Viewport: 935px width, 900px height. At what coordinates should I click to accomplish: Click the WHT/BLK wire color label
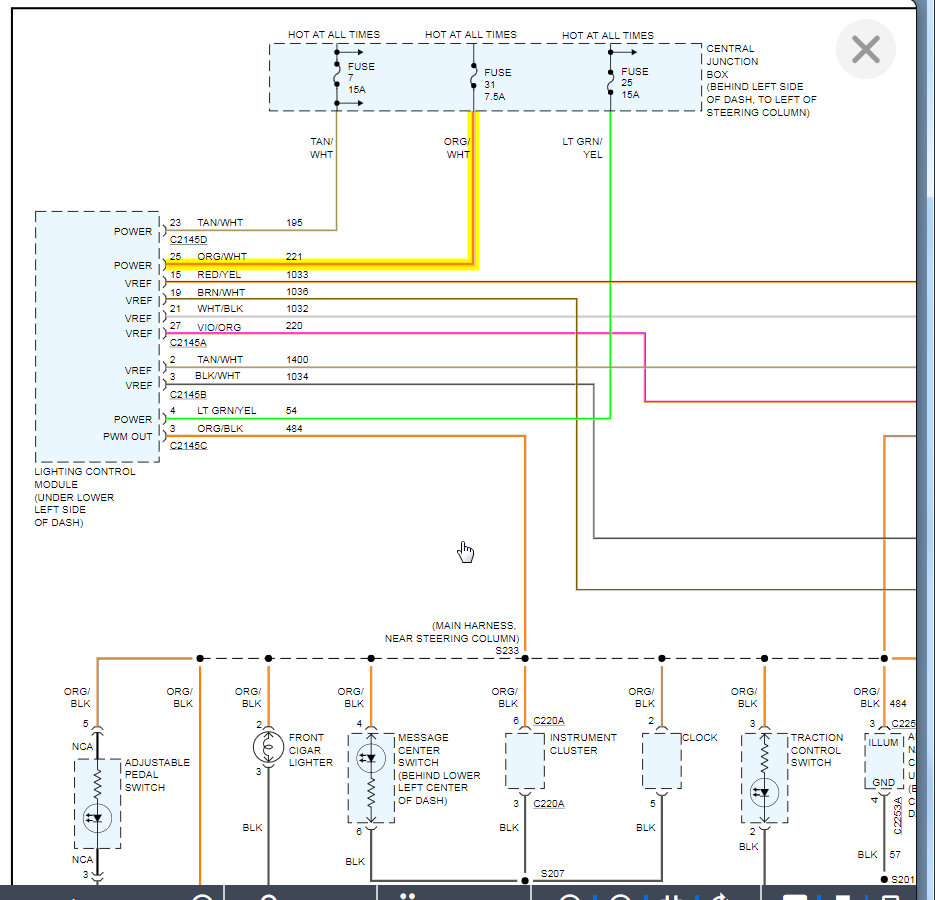[x=220, y=308]
